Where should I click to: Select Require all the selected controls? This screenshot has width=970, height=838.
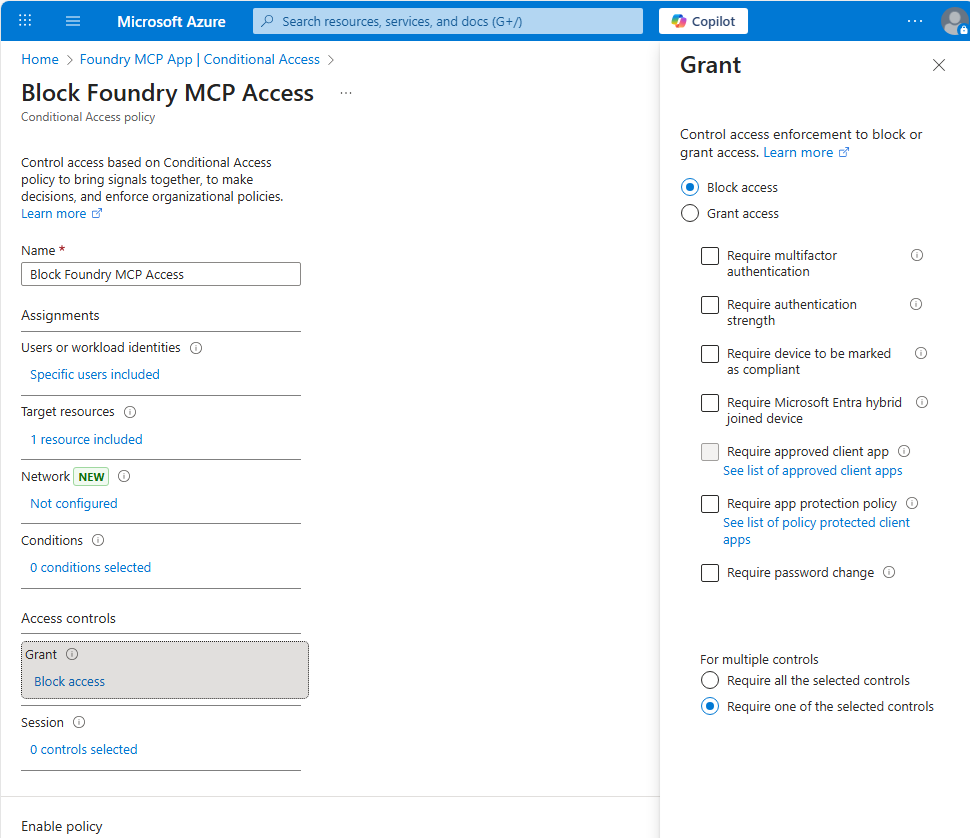coord(709,680)
